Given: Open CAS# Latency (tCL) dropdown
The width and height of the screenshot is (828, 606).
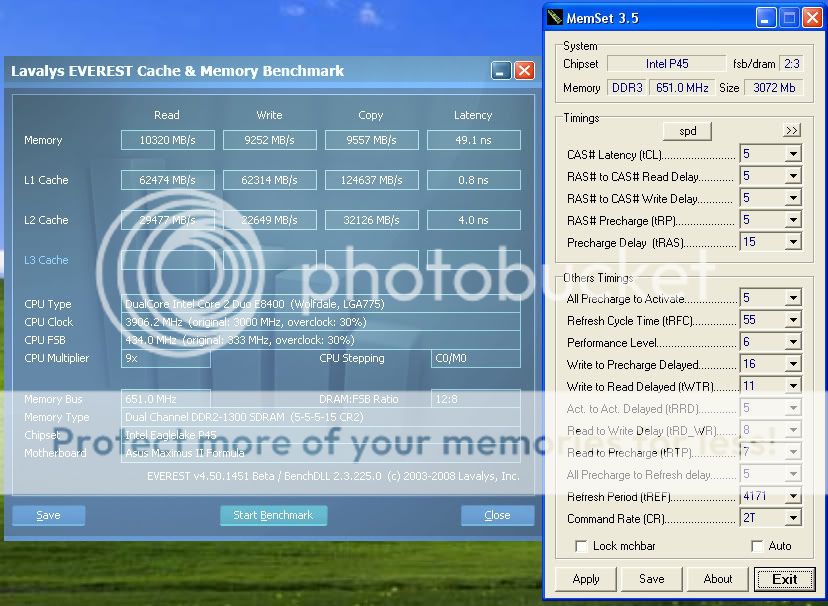Looking at the screenshot, I should click(x=793, y=154).
